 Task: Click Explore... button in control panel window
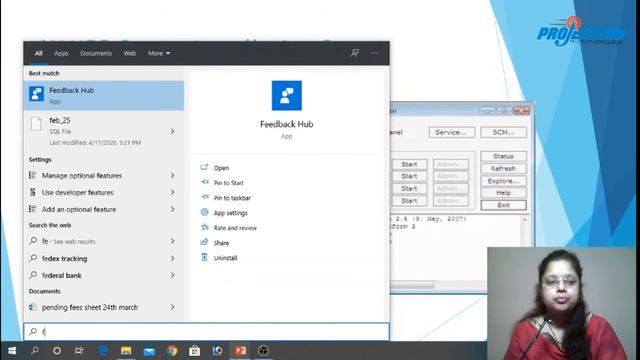[x=503, y=181]
